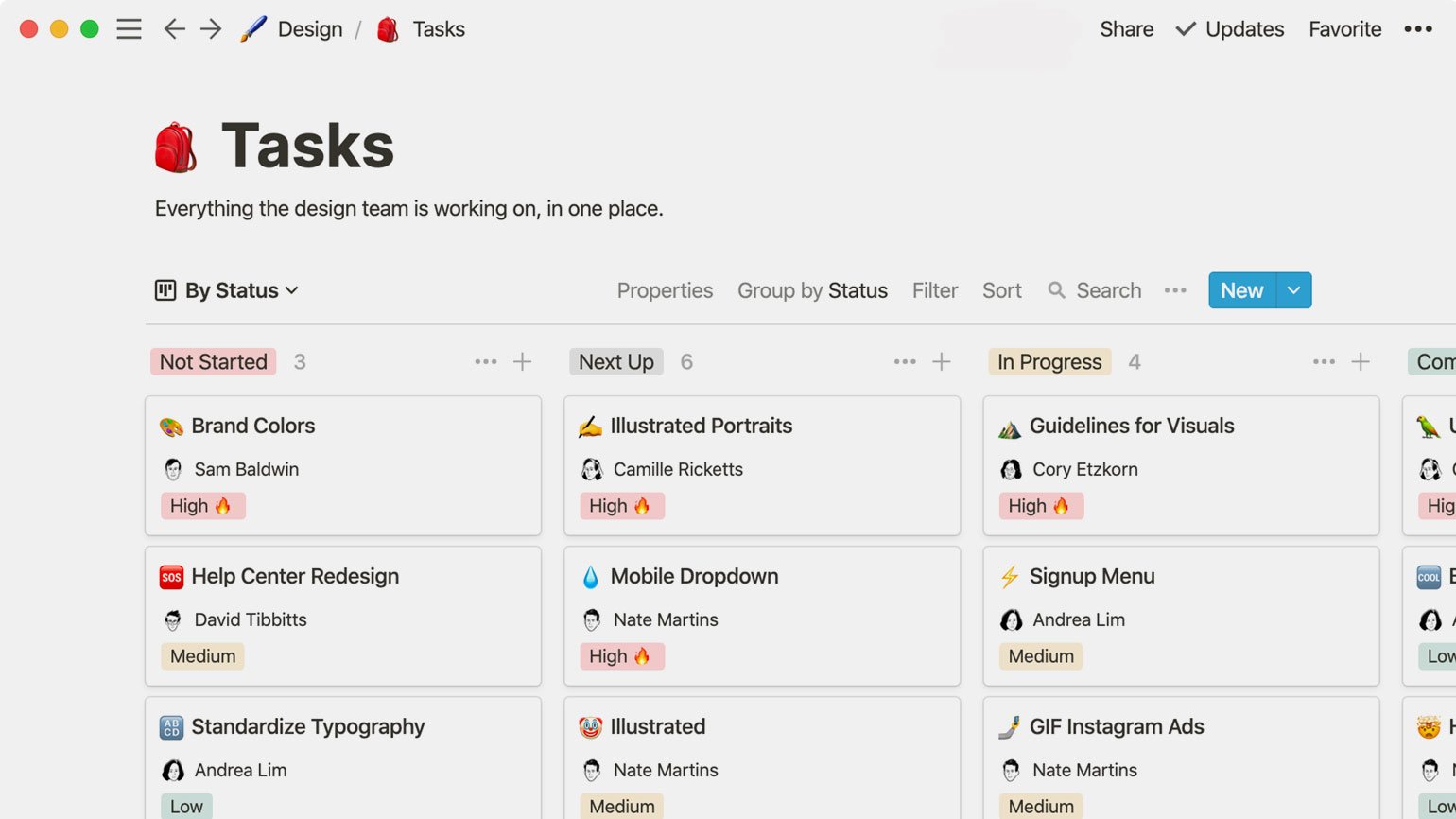
Task: Click the SOS icon on Help Center Redesign
Action: tap(171, 577)
